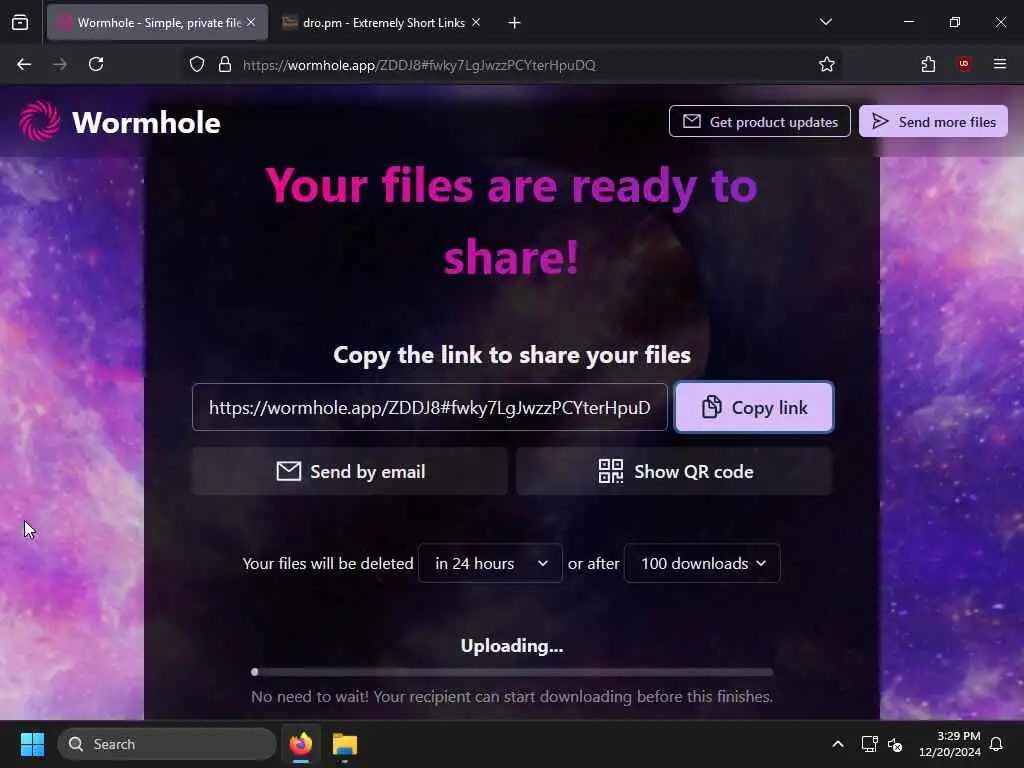Image resolution: width=1024 pixels, height=768 pixels.
Task: Minimize the Firefox window
Action: [908, 22]
